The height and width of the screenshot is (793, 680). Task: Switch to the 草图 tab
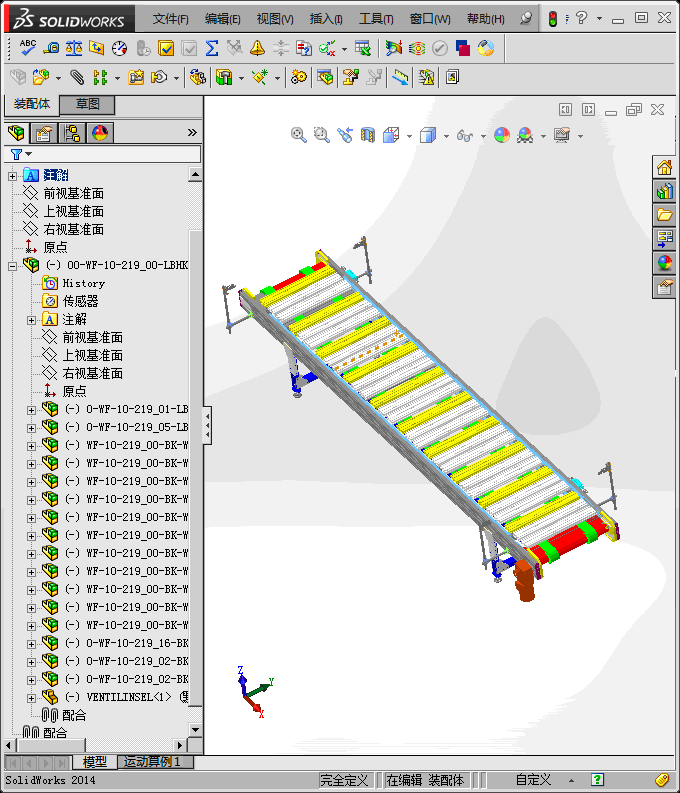pos(87,104)
